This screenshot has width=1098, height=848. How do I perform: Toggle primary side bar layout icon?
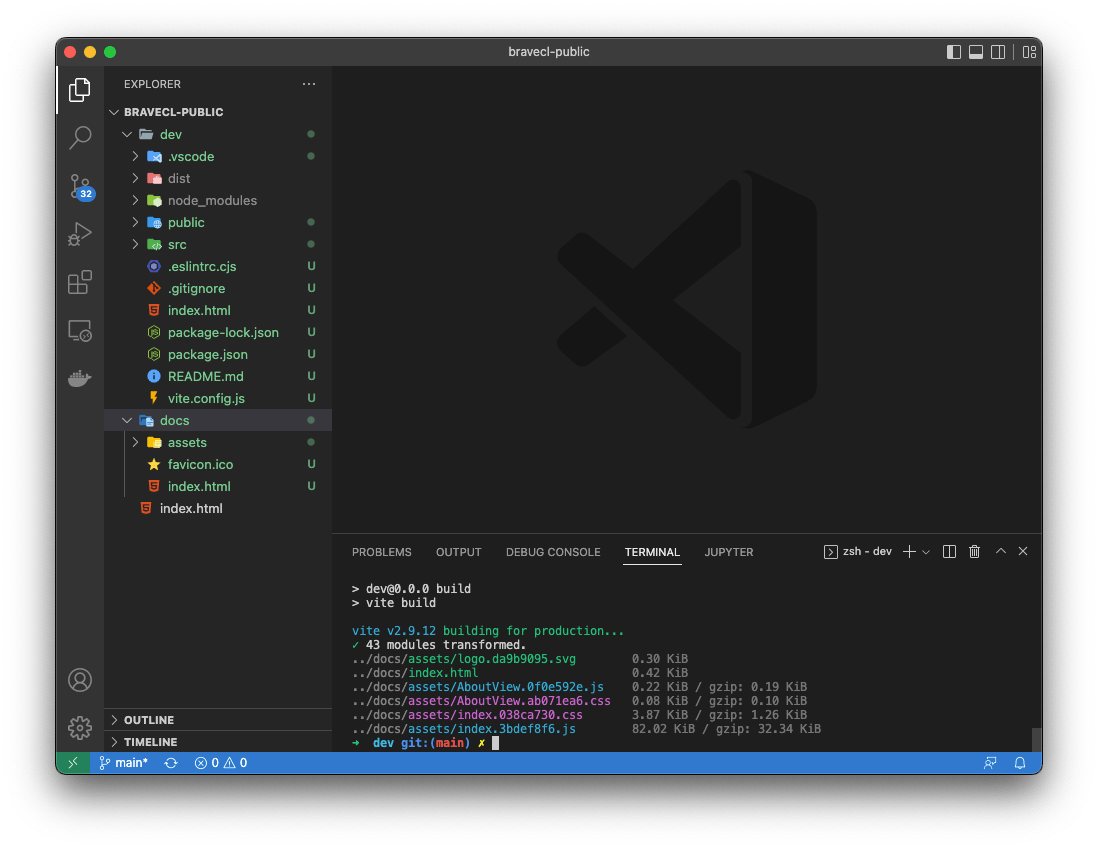tap(954, 52)
